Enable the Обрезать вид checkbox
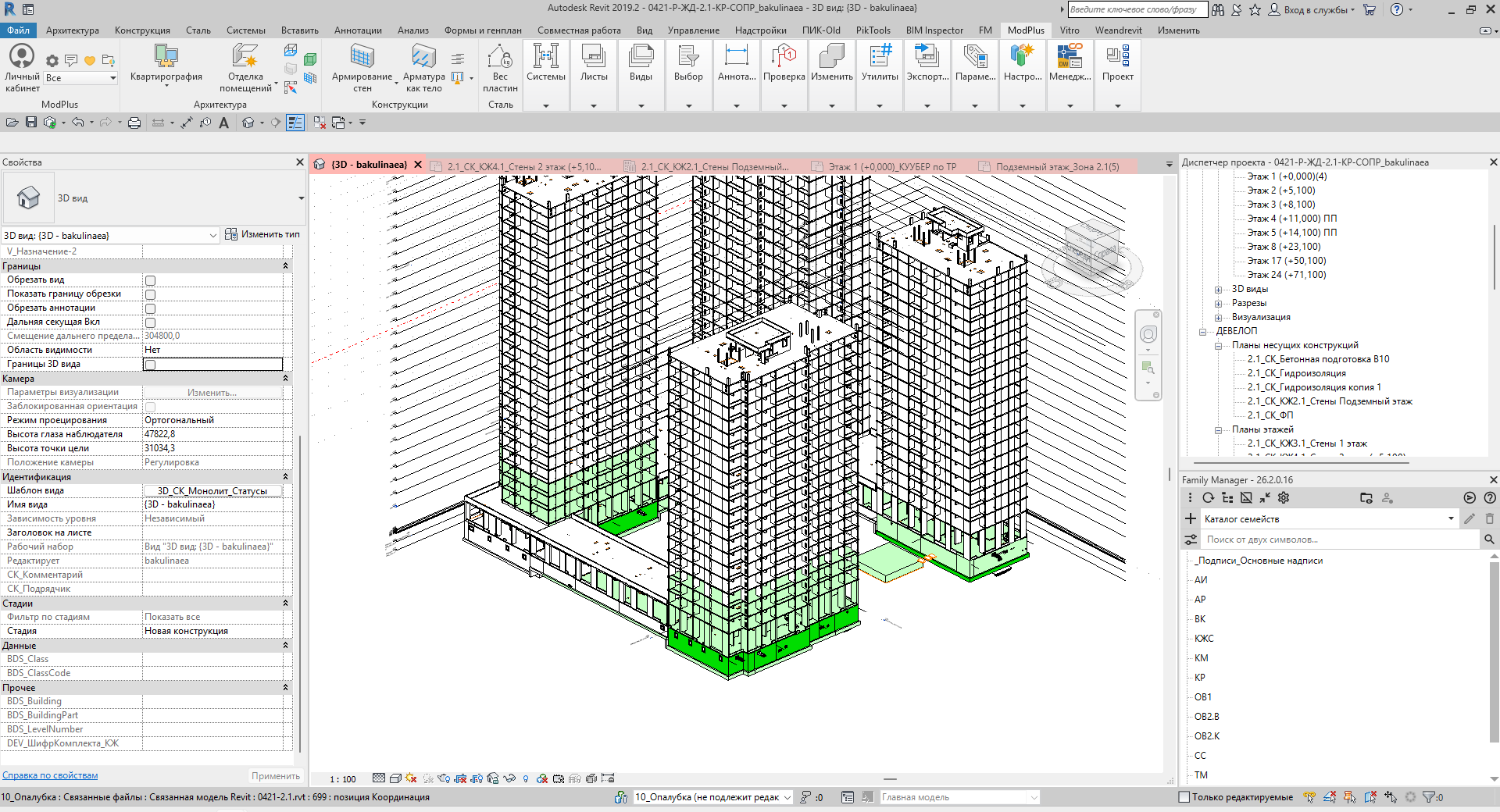 coord(150,280)
